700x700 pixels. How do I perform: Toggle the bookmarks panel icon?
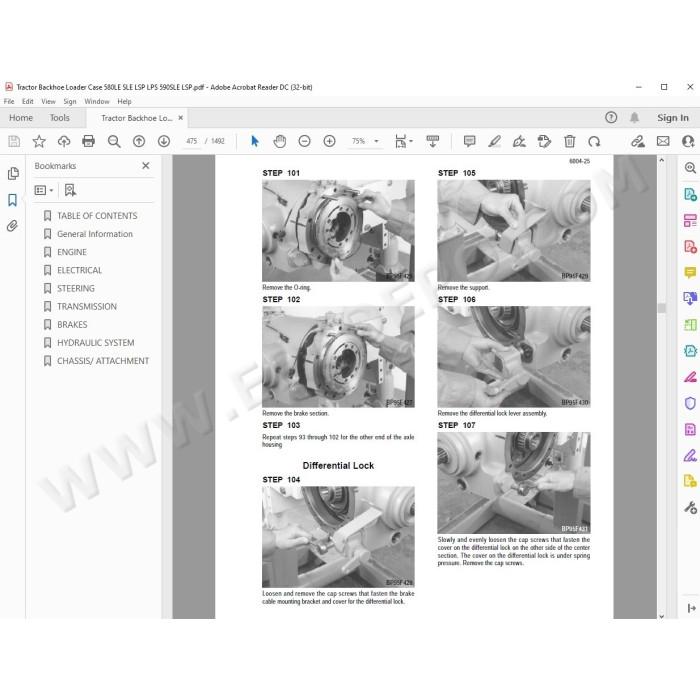tap(12, 200)
